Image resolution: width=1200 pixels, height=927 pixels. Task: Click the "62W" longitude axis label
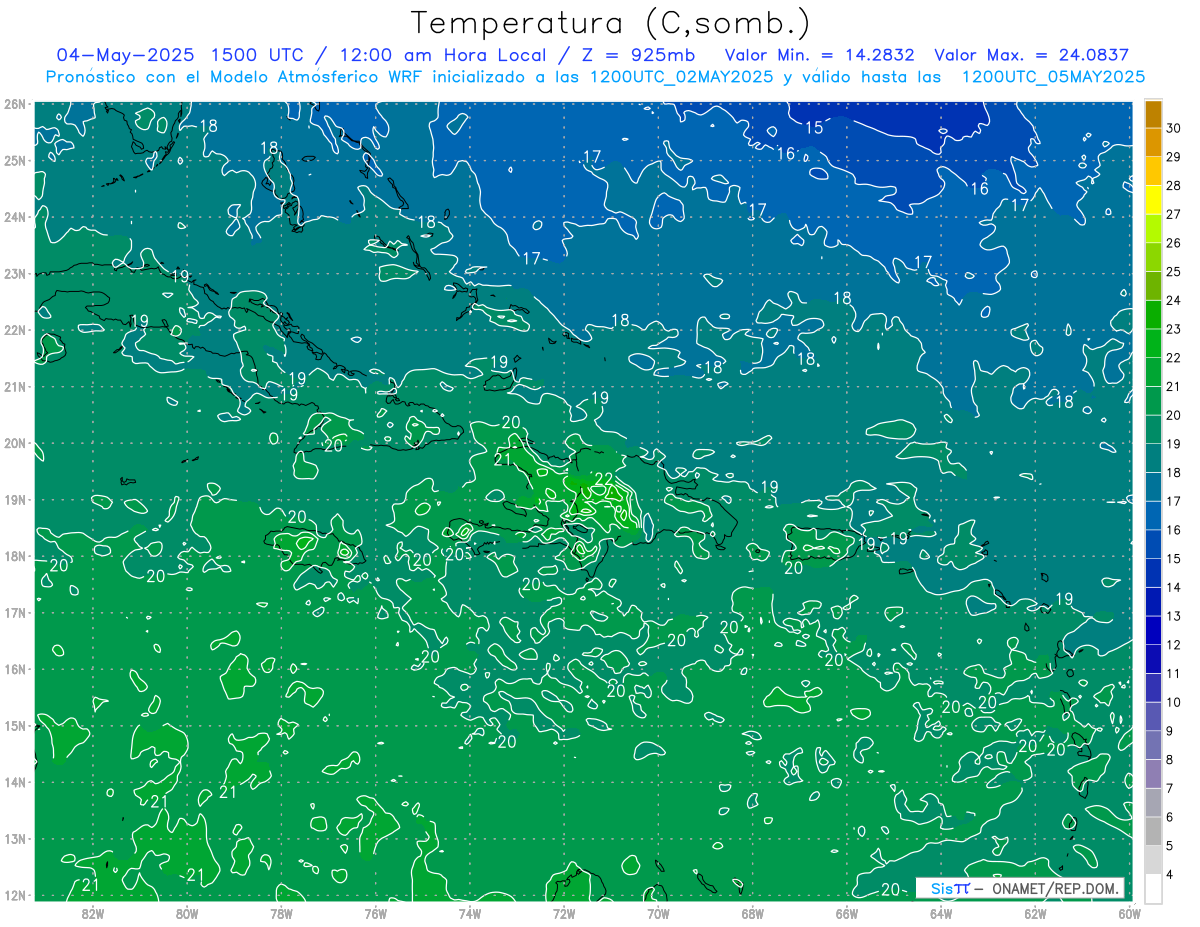(1035, 912)
